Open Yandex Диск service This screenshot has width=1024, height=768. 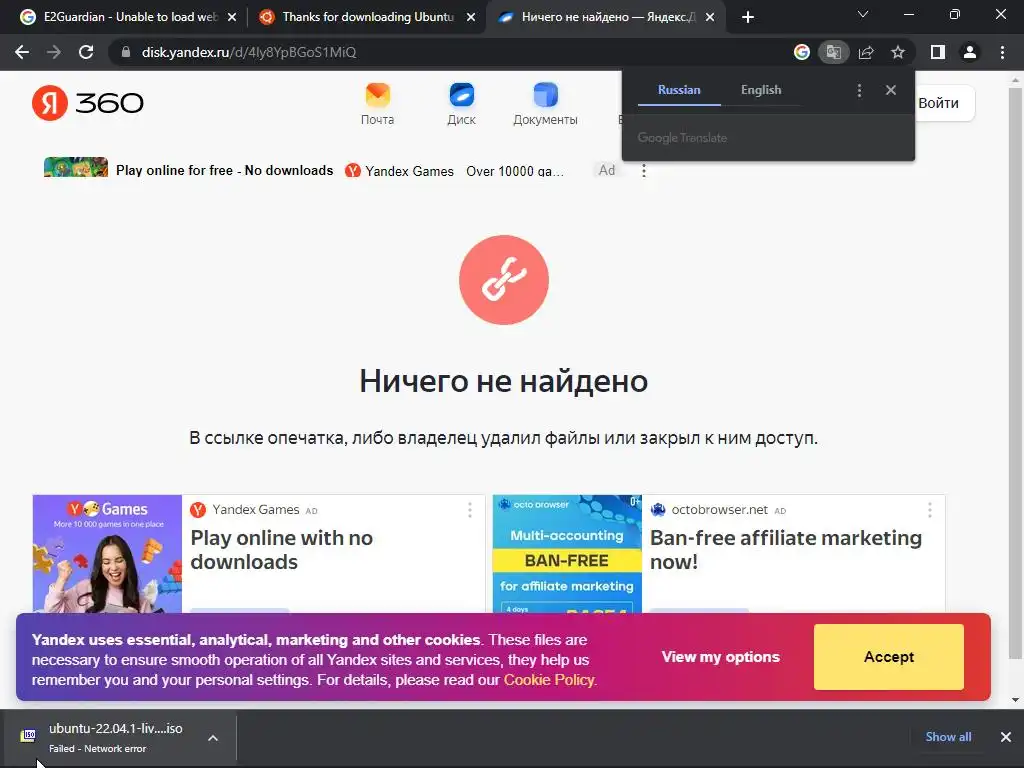coord(461,104)
